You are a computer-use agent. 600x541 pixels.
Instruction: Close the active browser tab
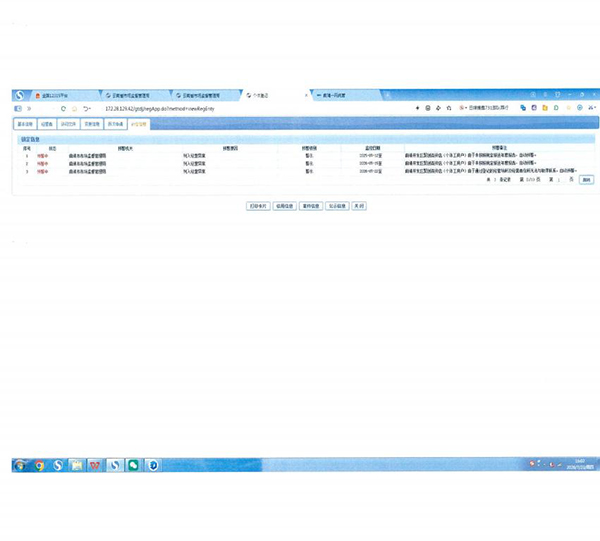306,95
